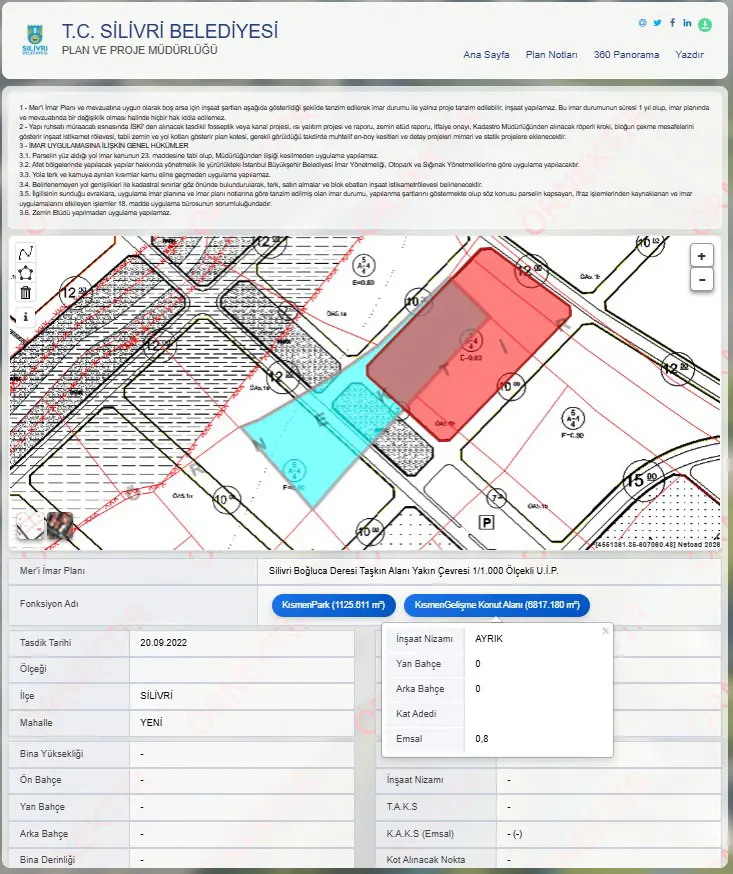Click the Facebook icon in header
The width and height of the screenshot is (733, 874).
pyautogui.click(x=672, y=23)
